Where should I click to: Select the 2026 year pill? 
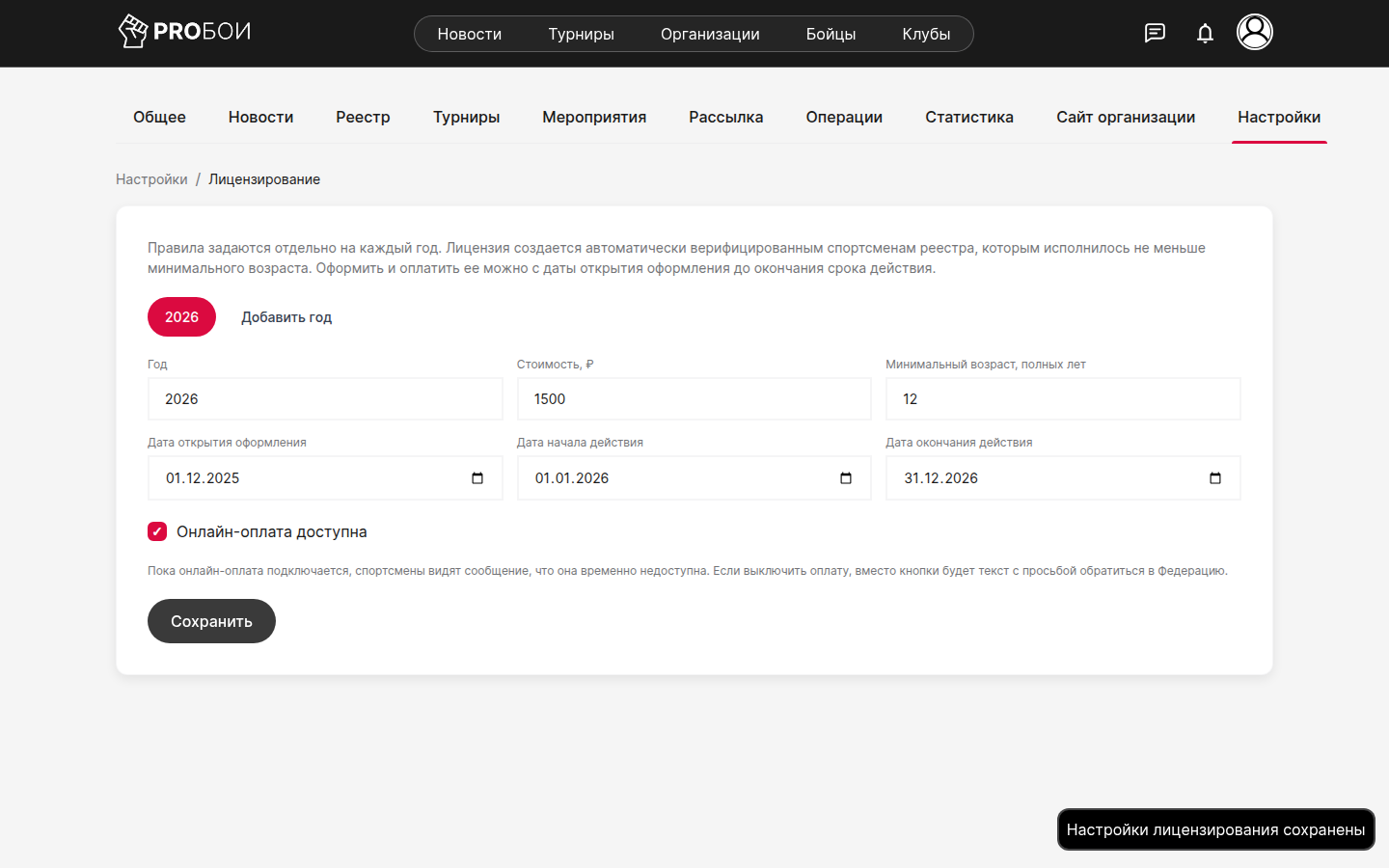(x=181, y=317)
